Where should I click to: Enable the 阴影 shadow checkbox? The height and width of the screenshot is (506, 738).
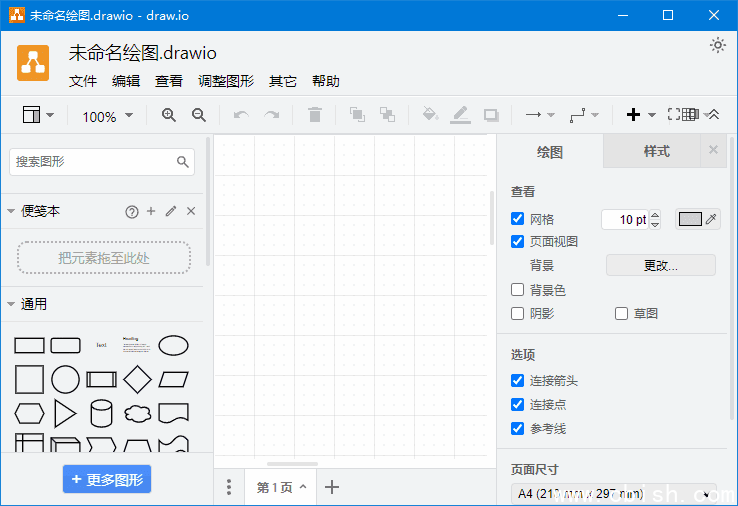(518, 313)
